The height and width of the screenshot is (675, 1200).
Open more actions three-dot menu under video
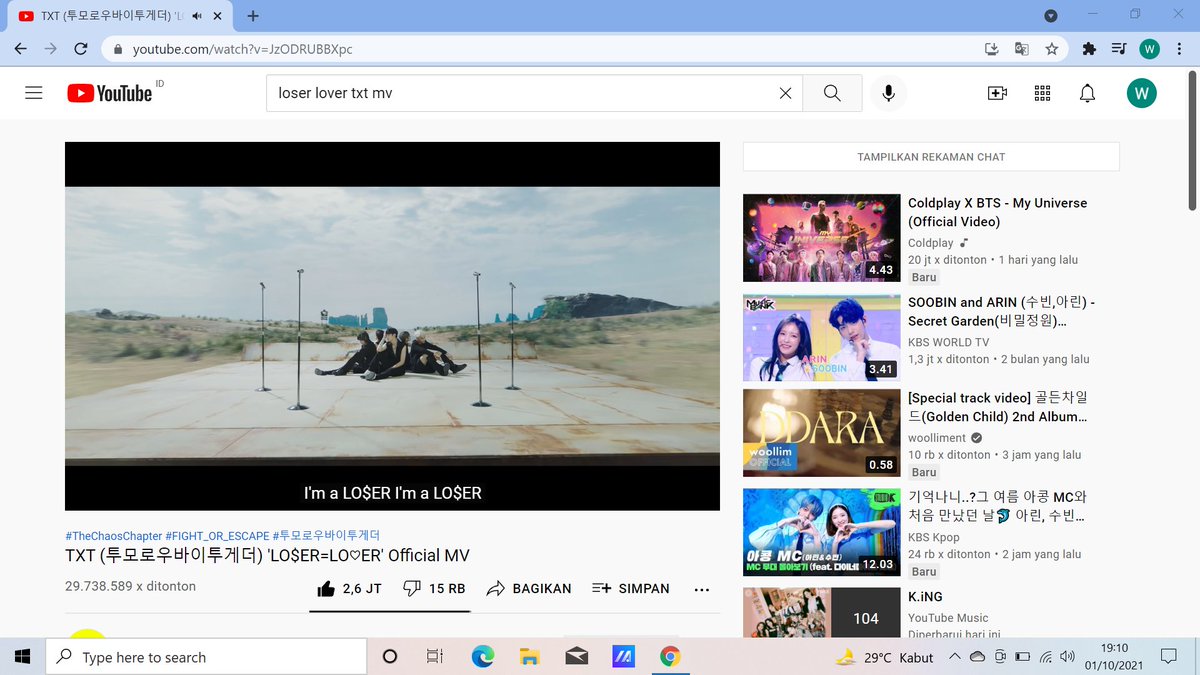[701, 590]
